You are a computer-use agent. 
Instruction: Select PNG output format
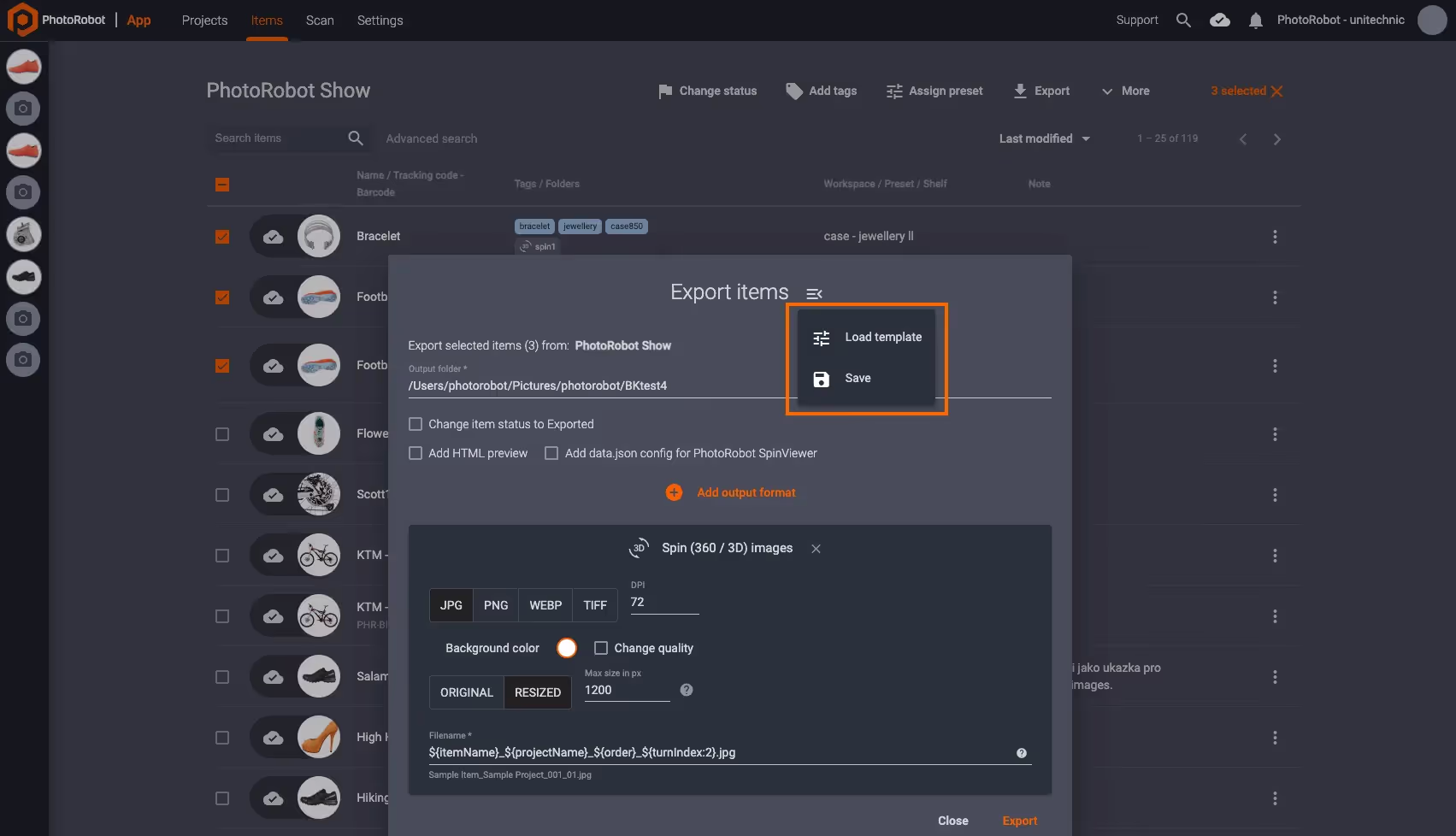coord(496,605)
